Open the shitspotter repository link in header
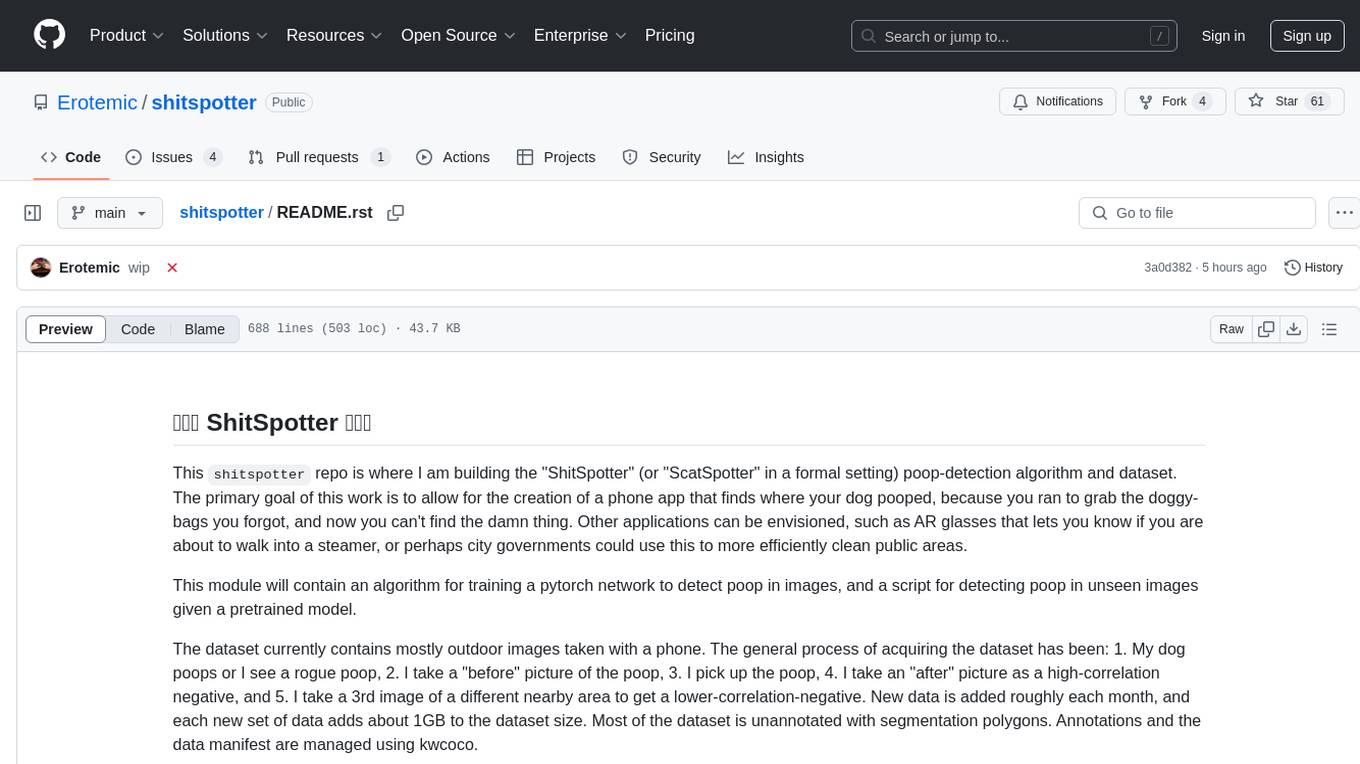The image size is (1360, 764). click(204, 102)
